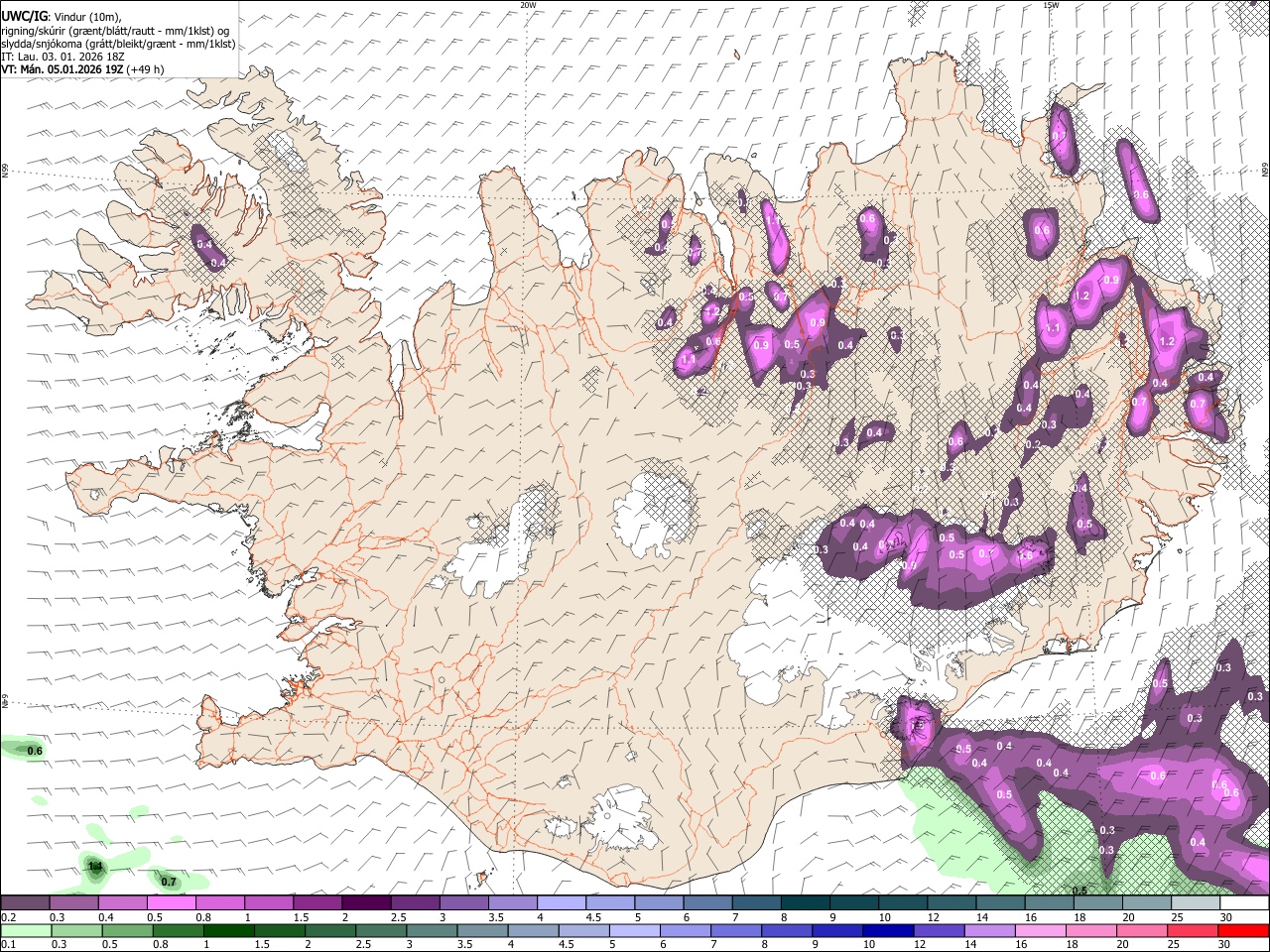
Task: Click the VT: Mán. 05.01.2026 19Z line
Action: (x=82, y=69)
